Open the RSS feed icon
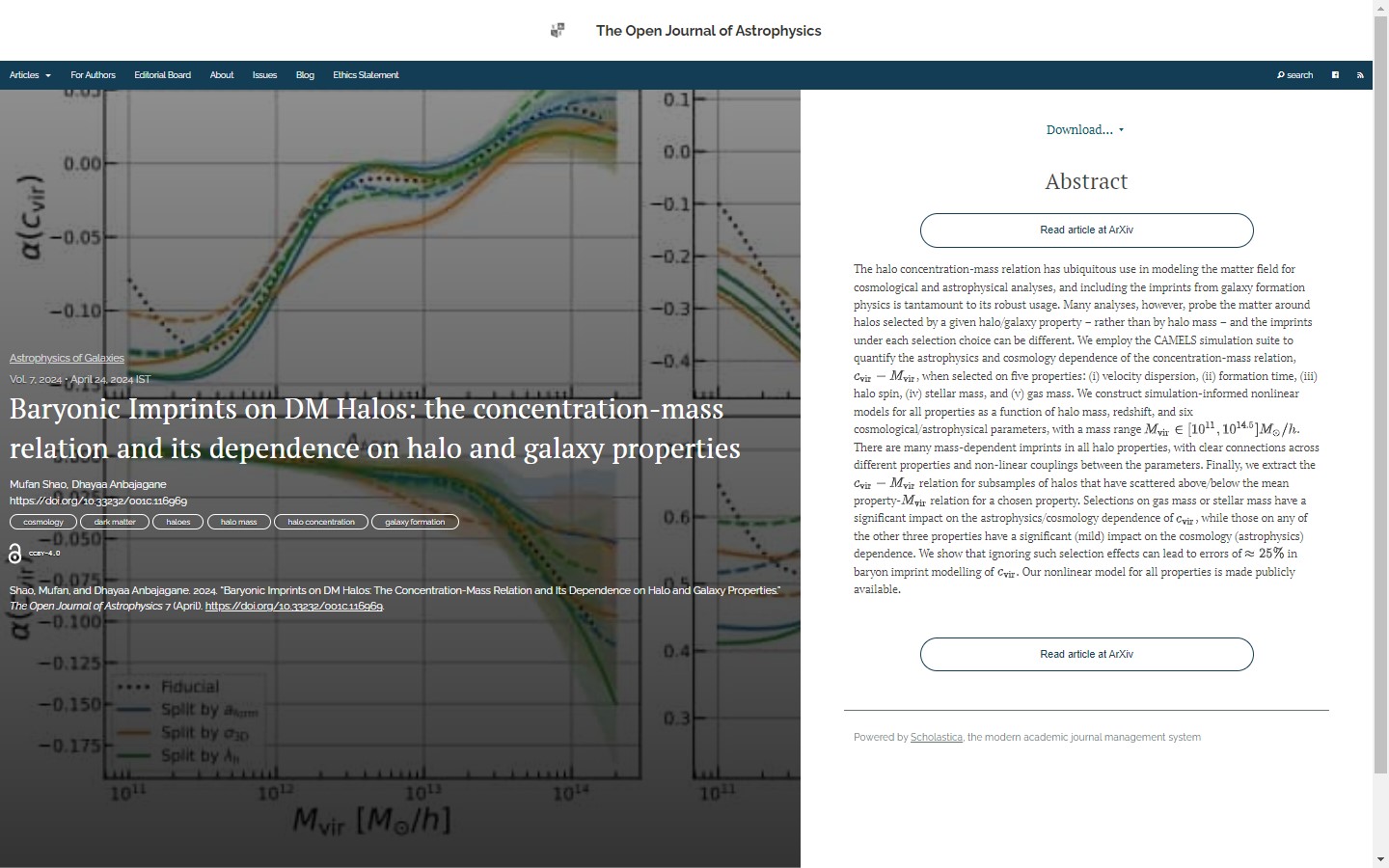Viewport: 1389px width, 868px height. (1360, 75)
